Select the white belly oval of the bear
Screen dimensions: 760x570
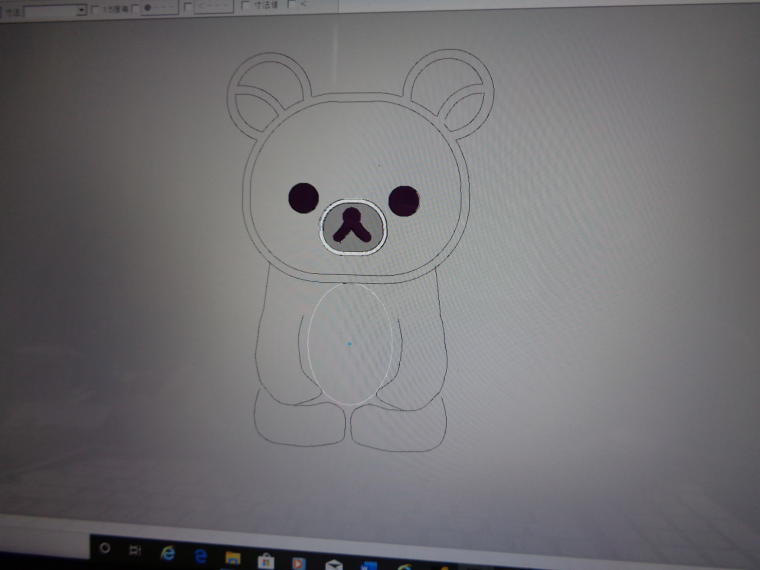click(x=349, y=344)
